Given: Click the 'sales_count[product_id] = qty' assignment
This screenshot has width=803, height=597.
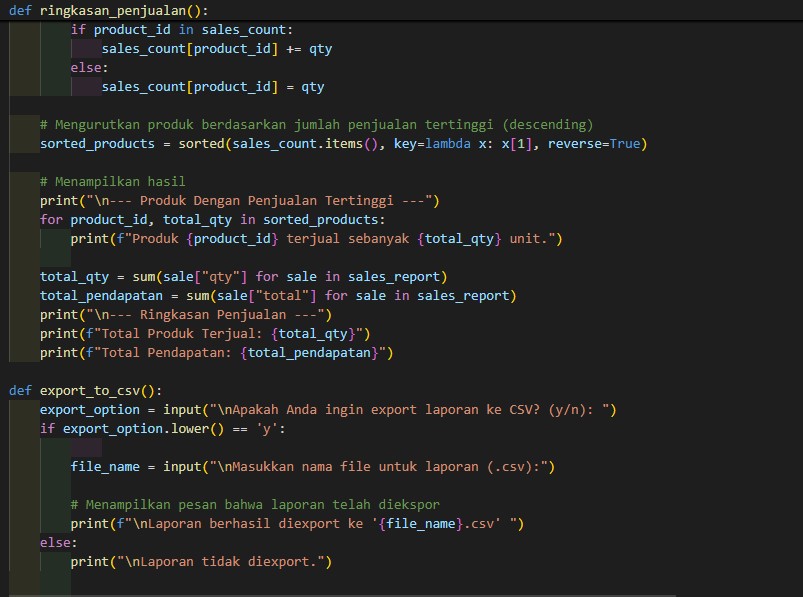Looking at the screenshot, I should pos(212,86).
